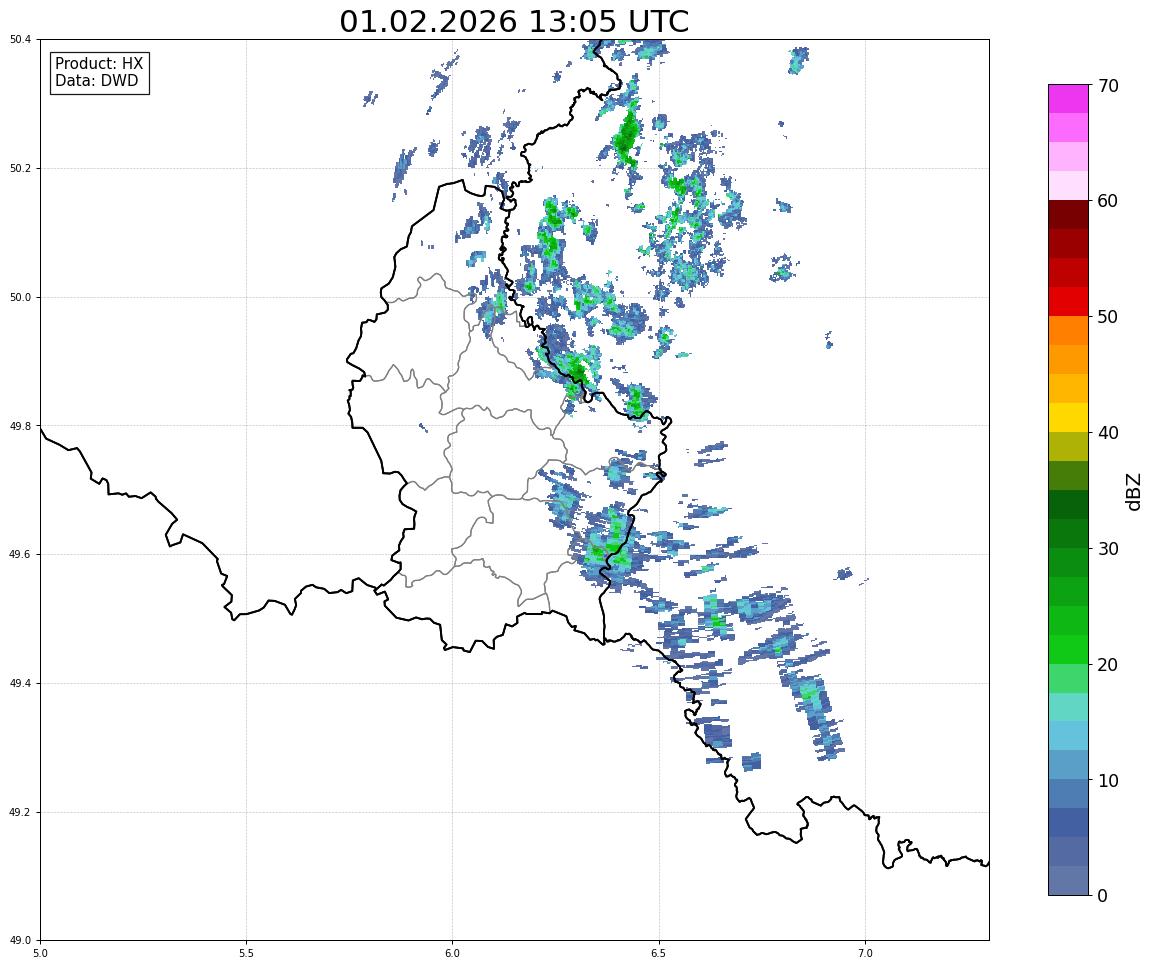Select the "Data: DWD" legend line
This screenshot has height=968, width=1152.
coord(96,81)
